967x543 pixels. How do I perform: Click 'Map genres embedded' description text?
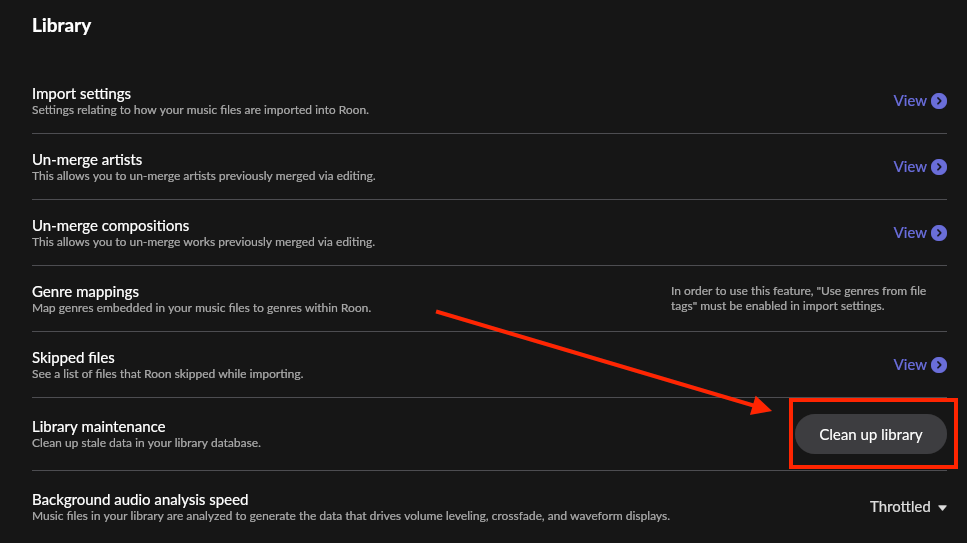click(201, 308)
